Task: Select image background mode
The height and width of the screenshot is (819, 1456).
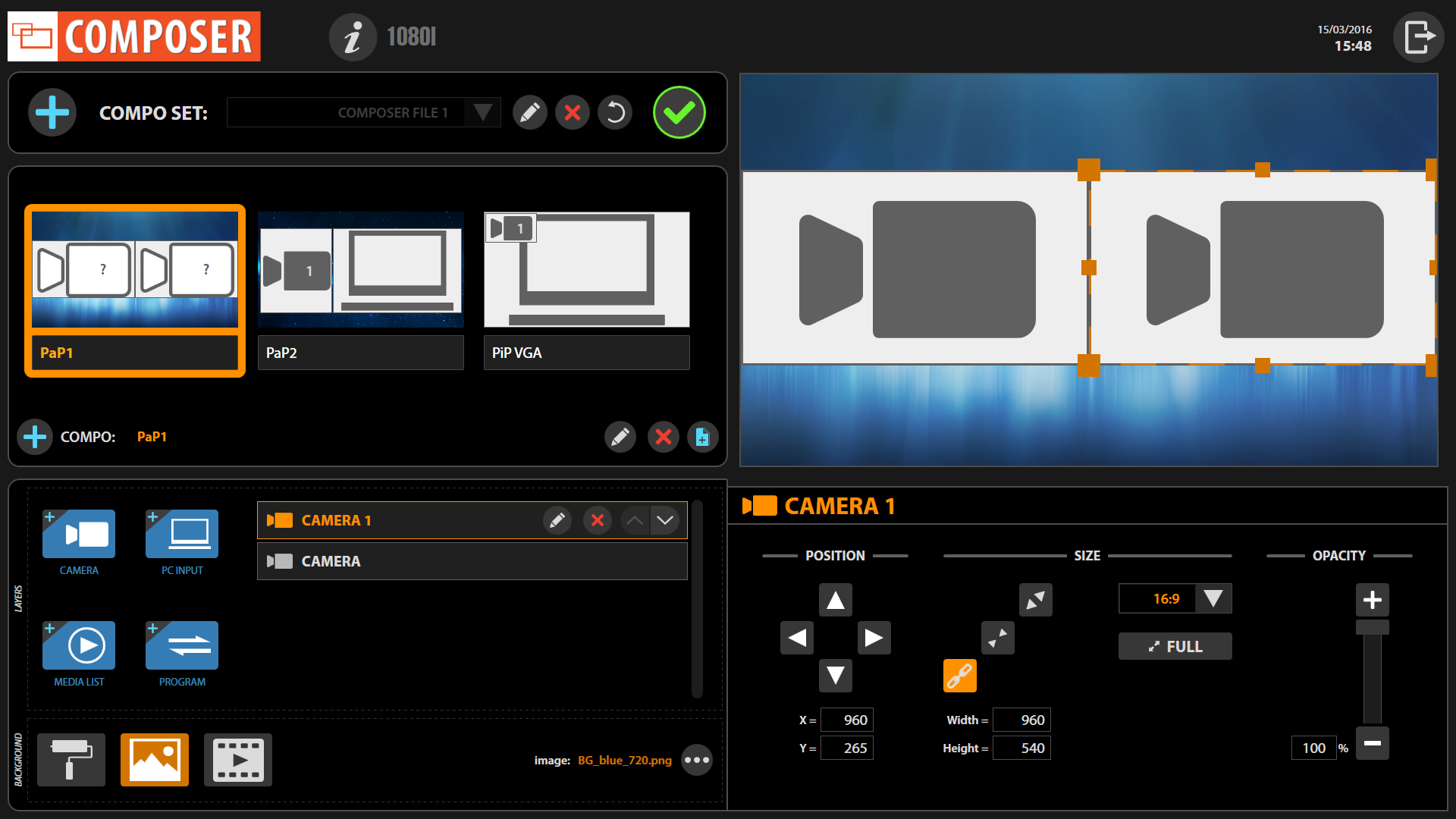Action: [x=155, y=760]
